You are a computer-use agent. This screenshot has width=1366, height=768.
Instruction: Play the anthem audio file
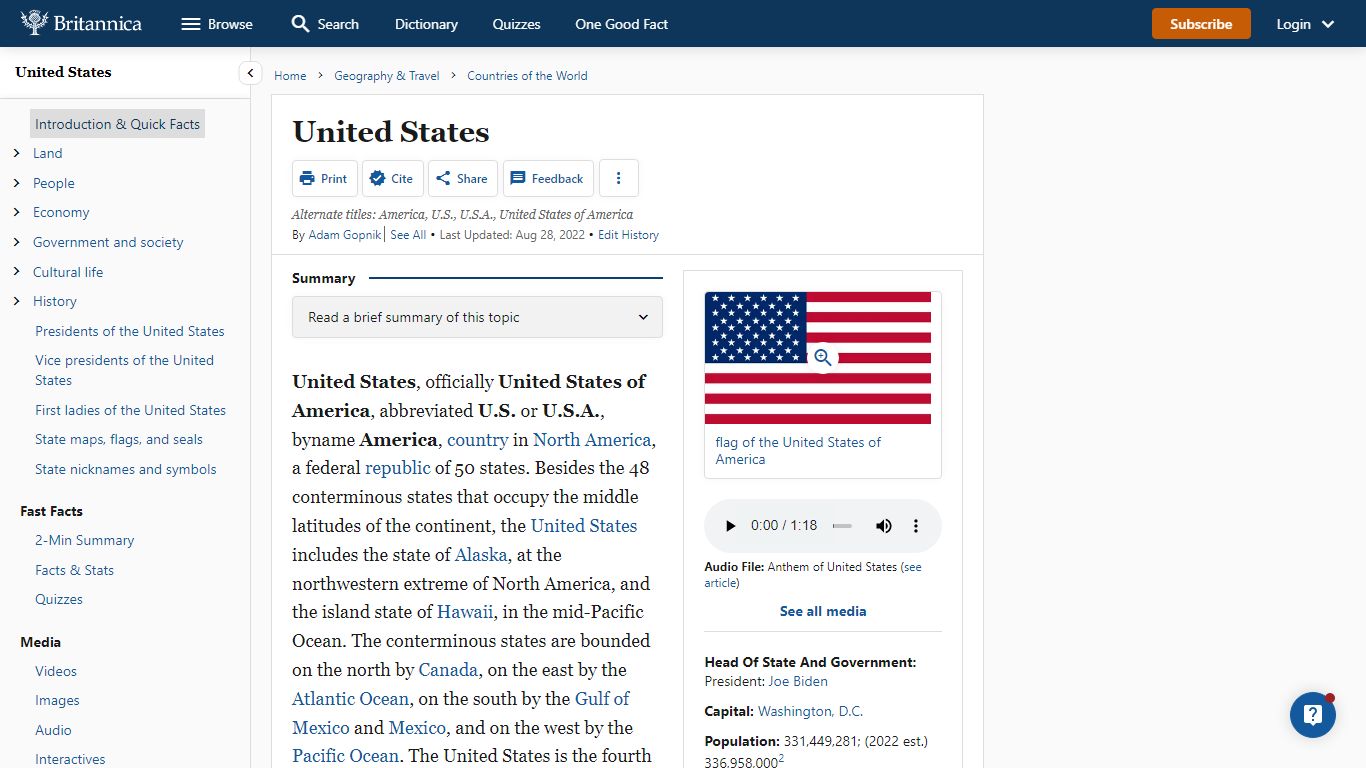point(730,526)
